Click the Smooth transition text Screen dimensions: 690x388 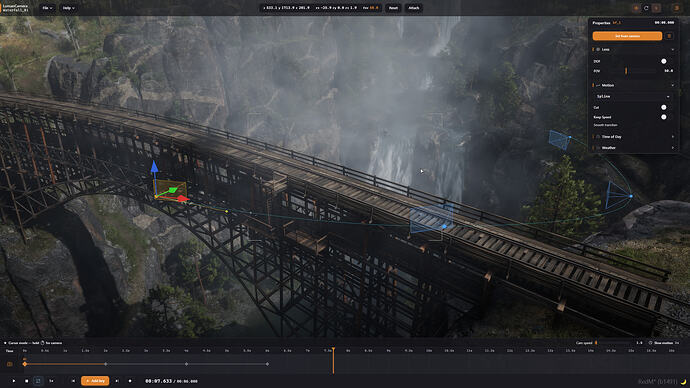click(605, 125)
